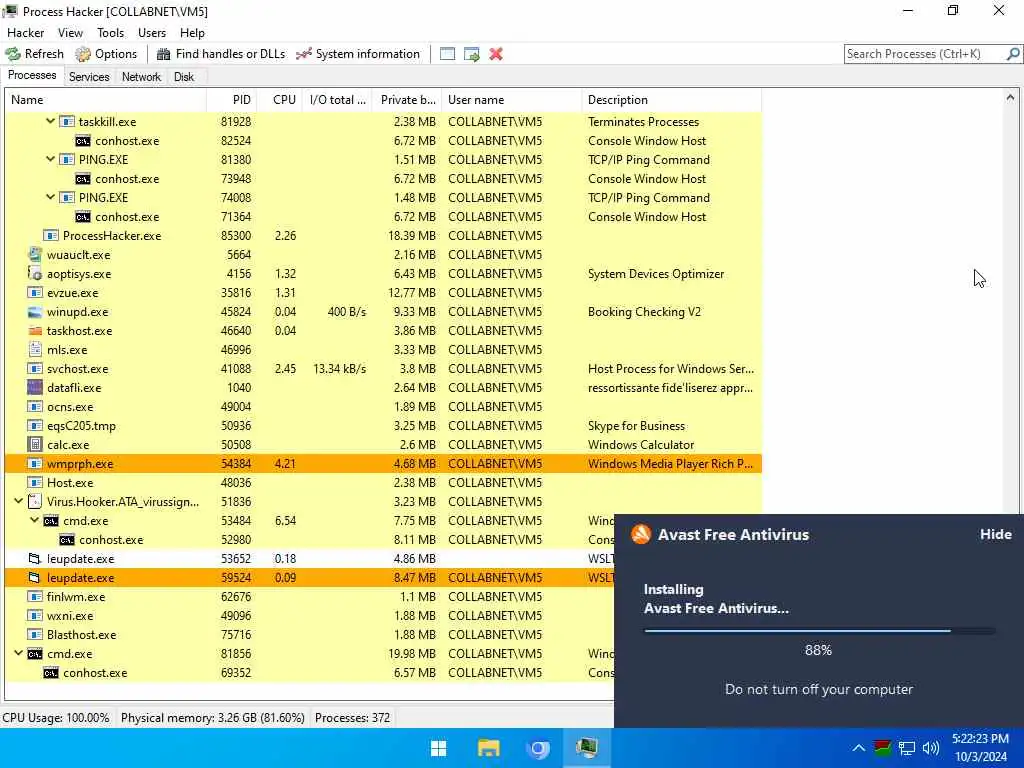This screenshot has width=1024, height=768.
Task: Sort by the PID column header
Action: (231, 100)
